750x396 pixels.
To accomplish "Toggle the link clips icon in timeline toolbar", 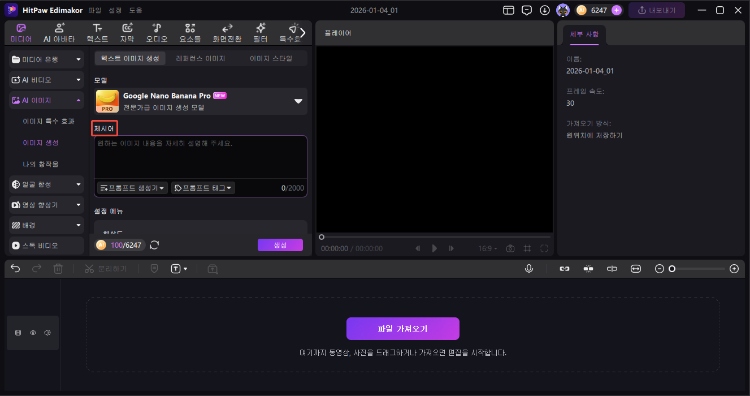I will click(x=564, y=269).
